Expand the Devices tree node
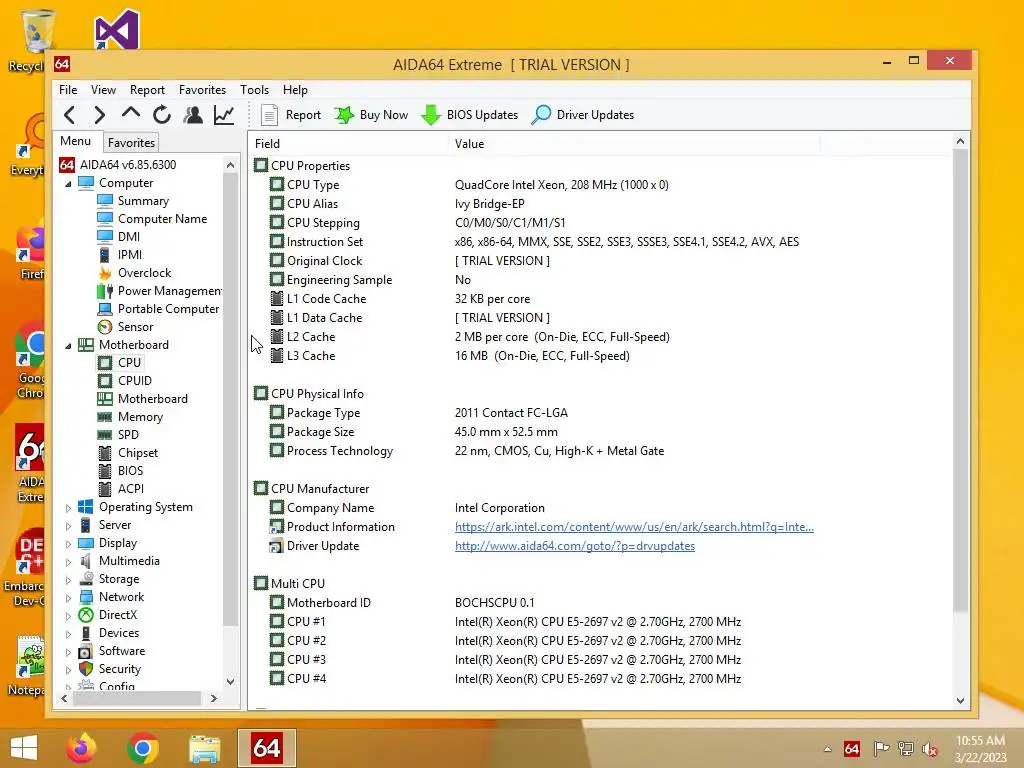 click(69, 633)
